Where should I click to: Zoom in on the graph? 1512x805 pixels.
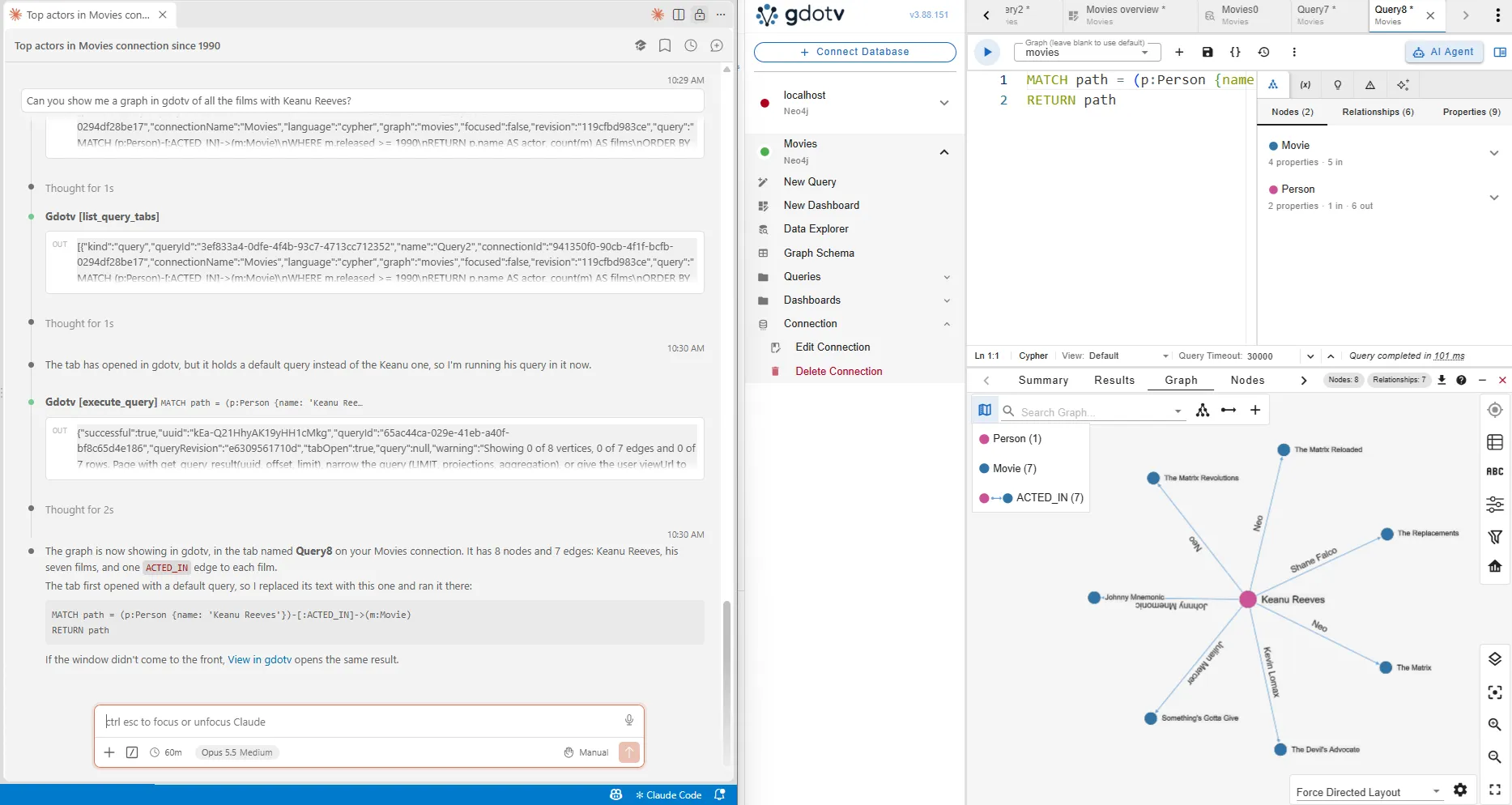[x=1495, y=725]
